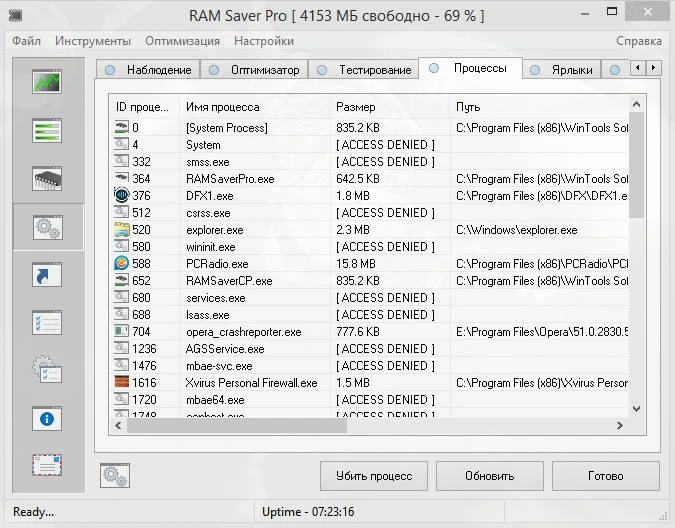
Task: Click the horizontal scrollbar right arrow
Action: tap(620, 426)
